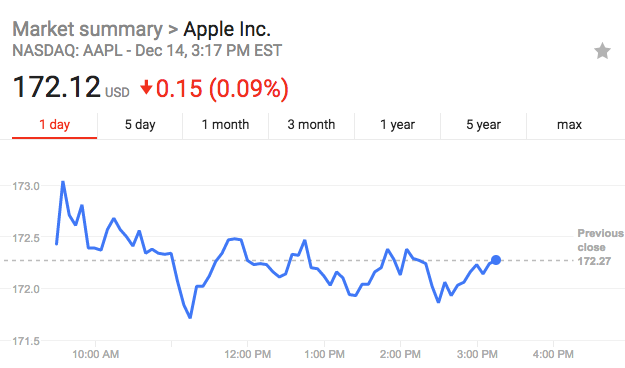Open the 1 month chart range
625x368 pixels.
[x=226, y=125]
